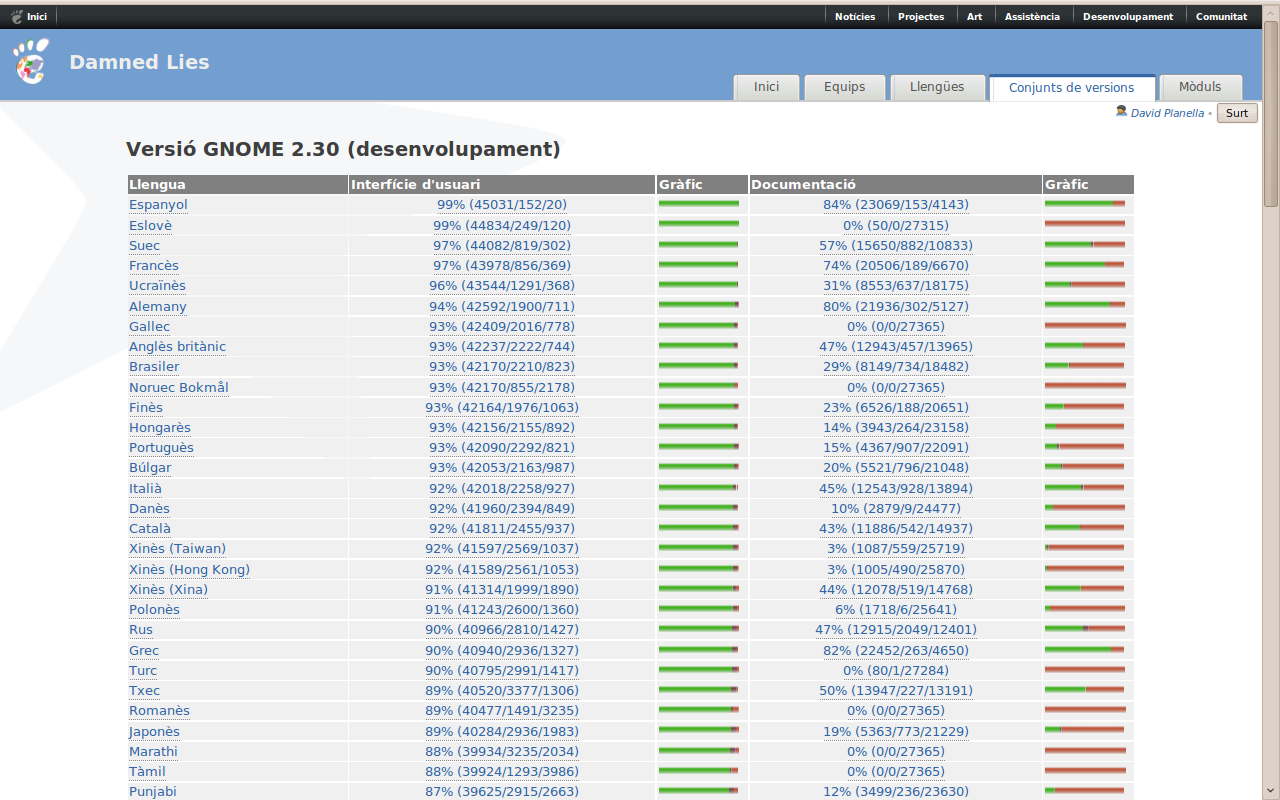Open the David Planella profile link

coord(1167,113)
